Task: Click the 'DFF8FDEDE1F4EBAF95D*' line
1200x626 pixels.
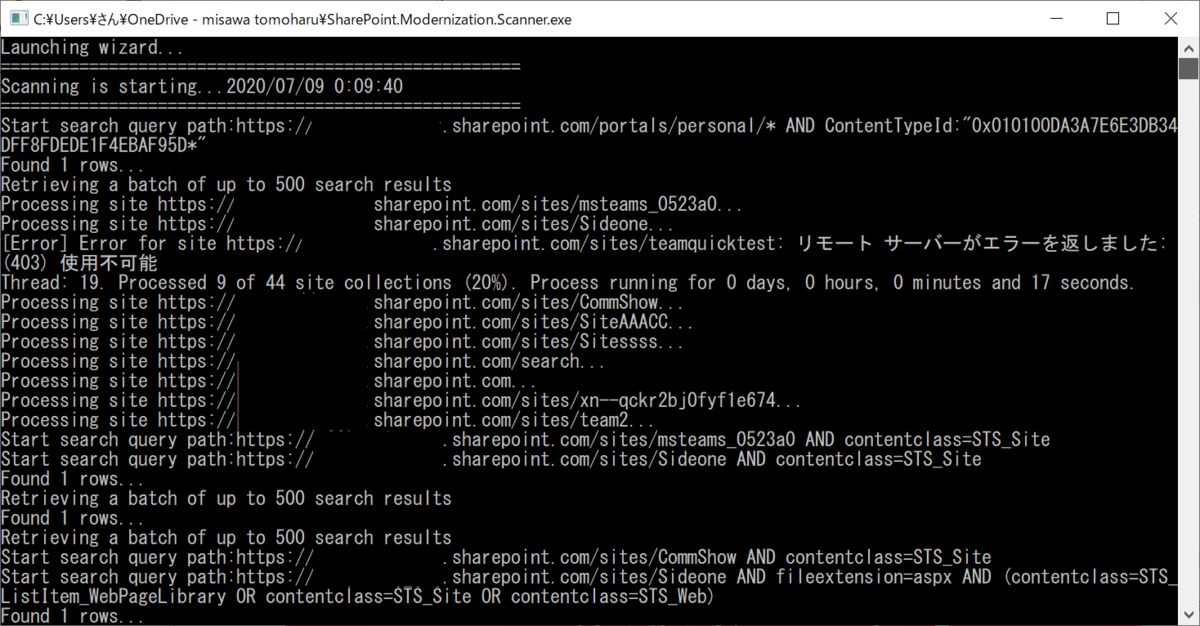Action: (x=104, y=146)
